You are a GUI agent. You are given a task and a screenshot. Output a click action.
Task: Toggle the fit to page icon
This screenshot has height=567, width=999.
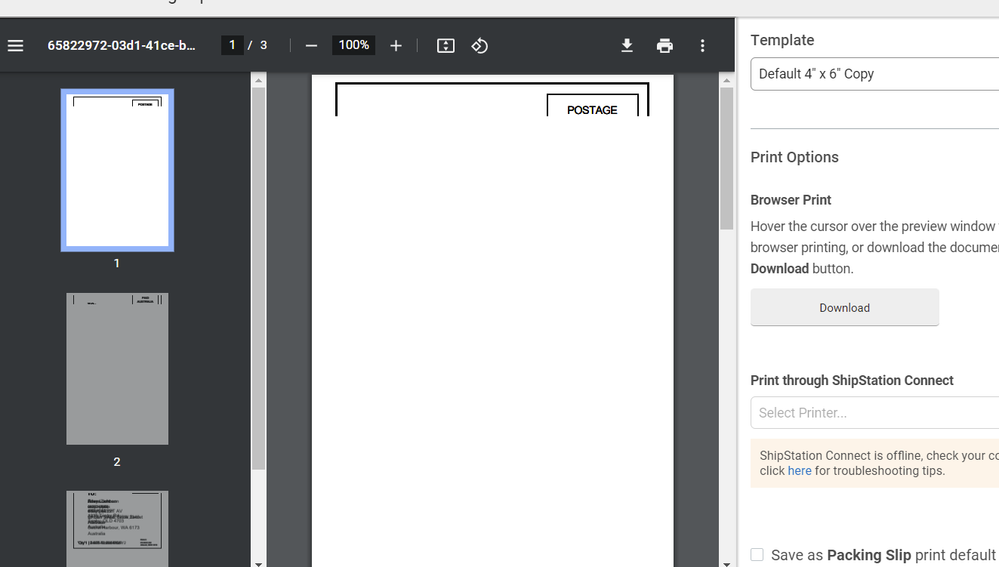pos(446,46)
